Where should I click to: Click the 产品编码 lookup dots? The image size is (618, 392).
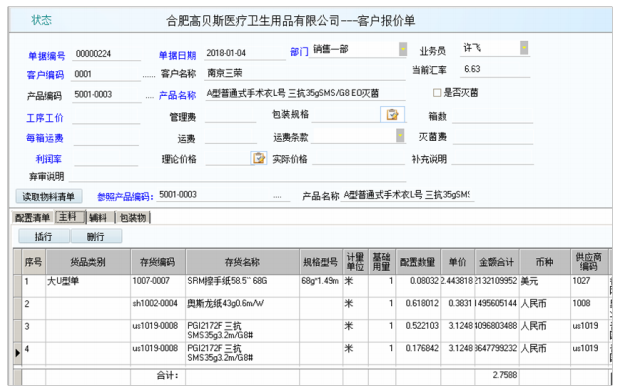pyautogui.click(x=149, y=97)
